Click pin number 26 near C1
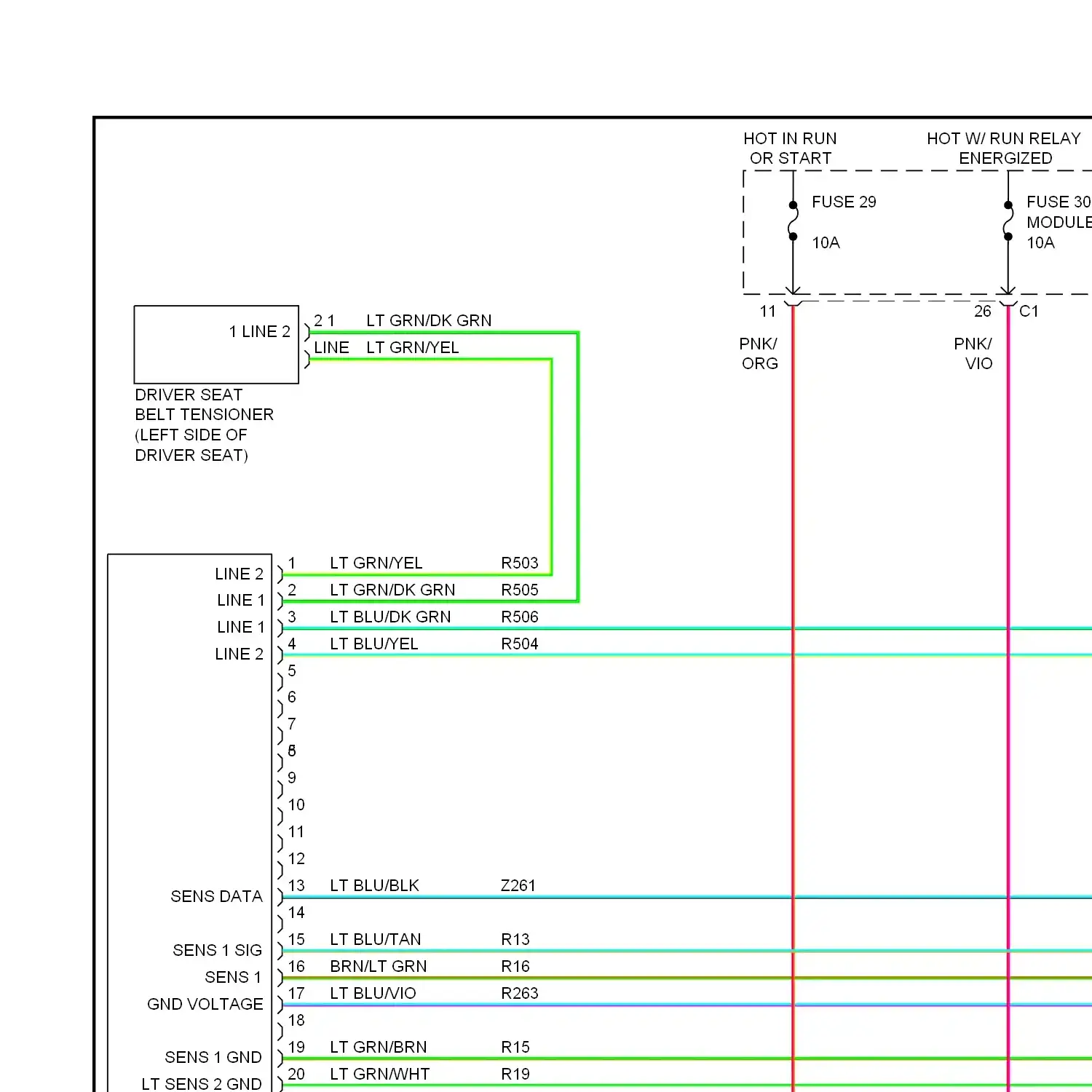 pyautogui.click(x=983, y=312)
